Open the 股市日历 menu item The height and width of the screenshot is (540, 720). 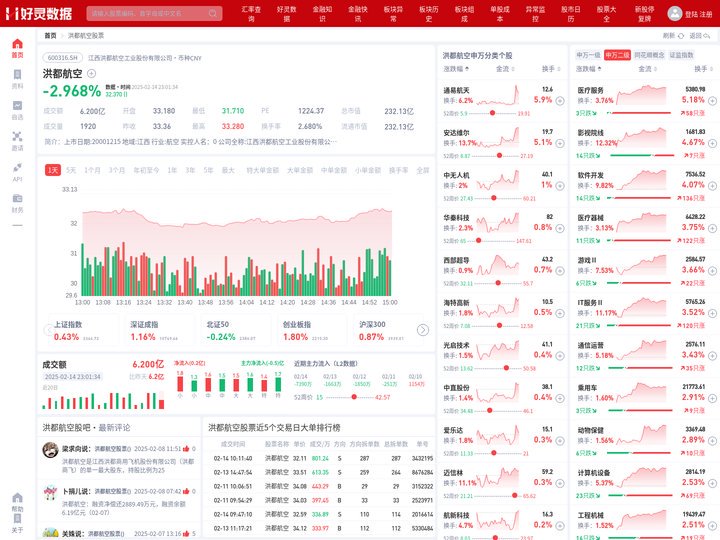[571, 13]
